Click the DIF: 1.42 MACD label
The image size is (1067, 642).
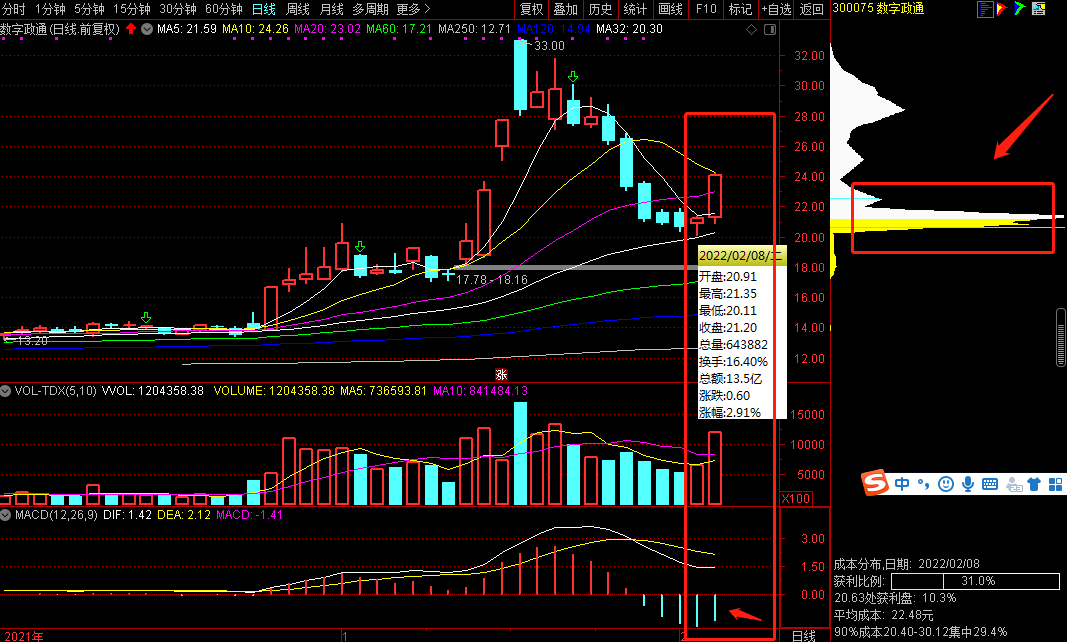point(127,515)
